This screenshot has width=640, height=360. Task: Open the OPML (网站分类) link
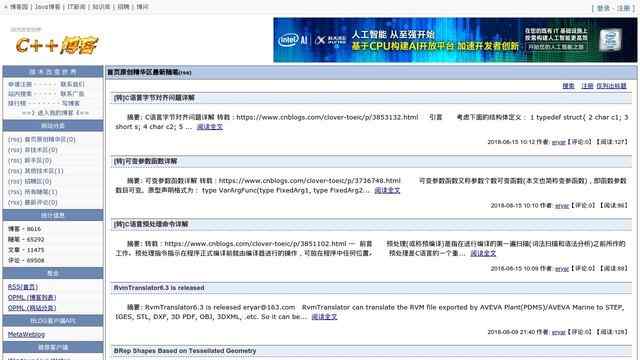[32, 308]
